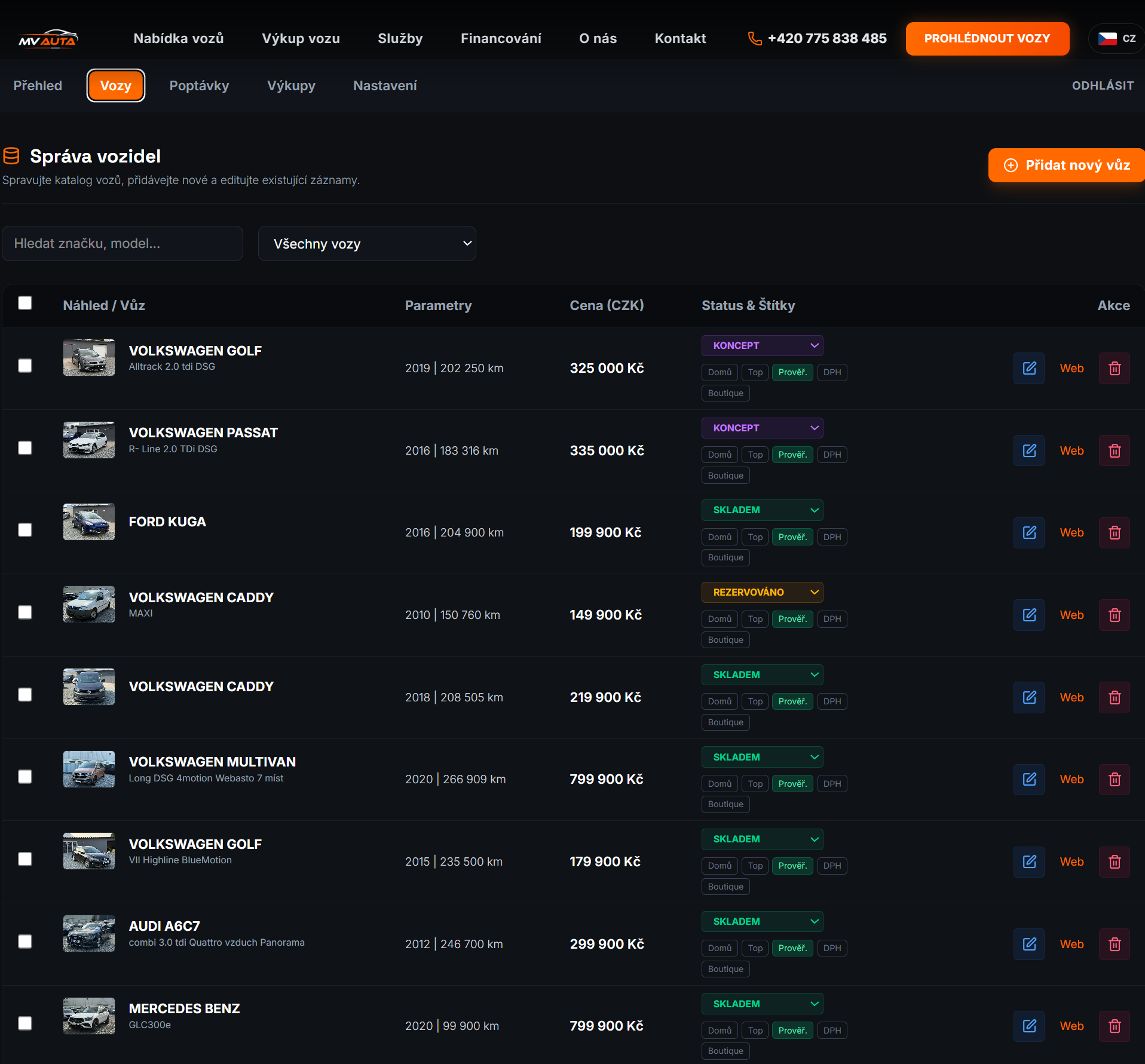Delete the Ford Kuga vehicle
Image resolution: width=1145 pixels, height=1064 pixels.
click(1115, 532)
